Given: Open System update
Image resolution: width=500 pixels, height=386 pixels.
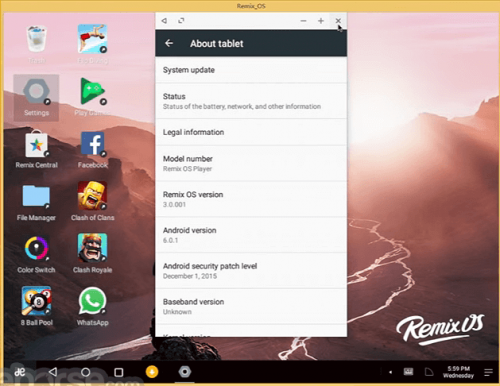Looking at the screenshot, I should pyautogui.click(x=251, y=70).
